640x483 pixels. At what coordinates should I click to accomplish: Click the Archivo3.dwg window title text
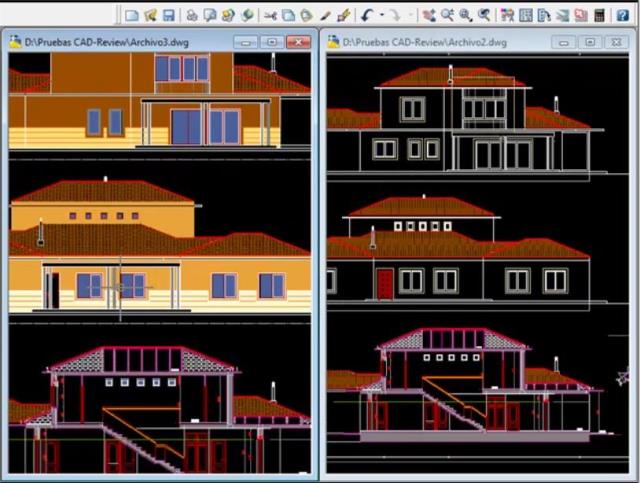[107, 42]
